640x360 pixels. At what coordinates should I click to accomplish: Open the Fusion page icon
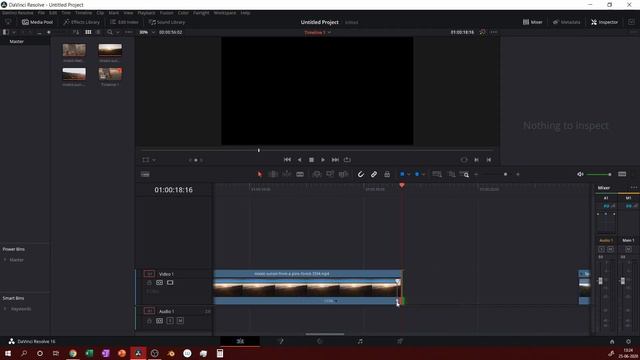tap(280, 341)
